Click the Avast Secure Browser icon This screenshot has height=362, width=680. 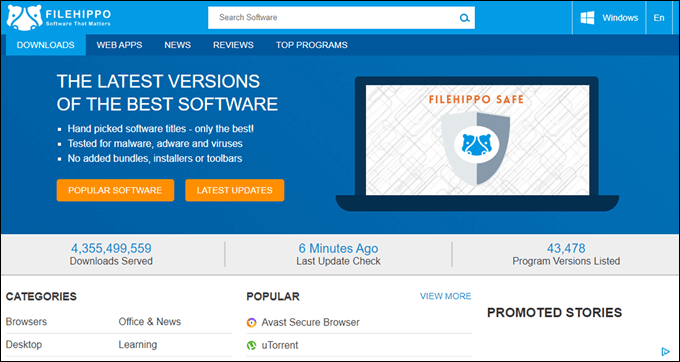[x=252, y=322]
